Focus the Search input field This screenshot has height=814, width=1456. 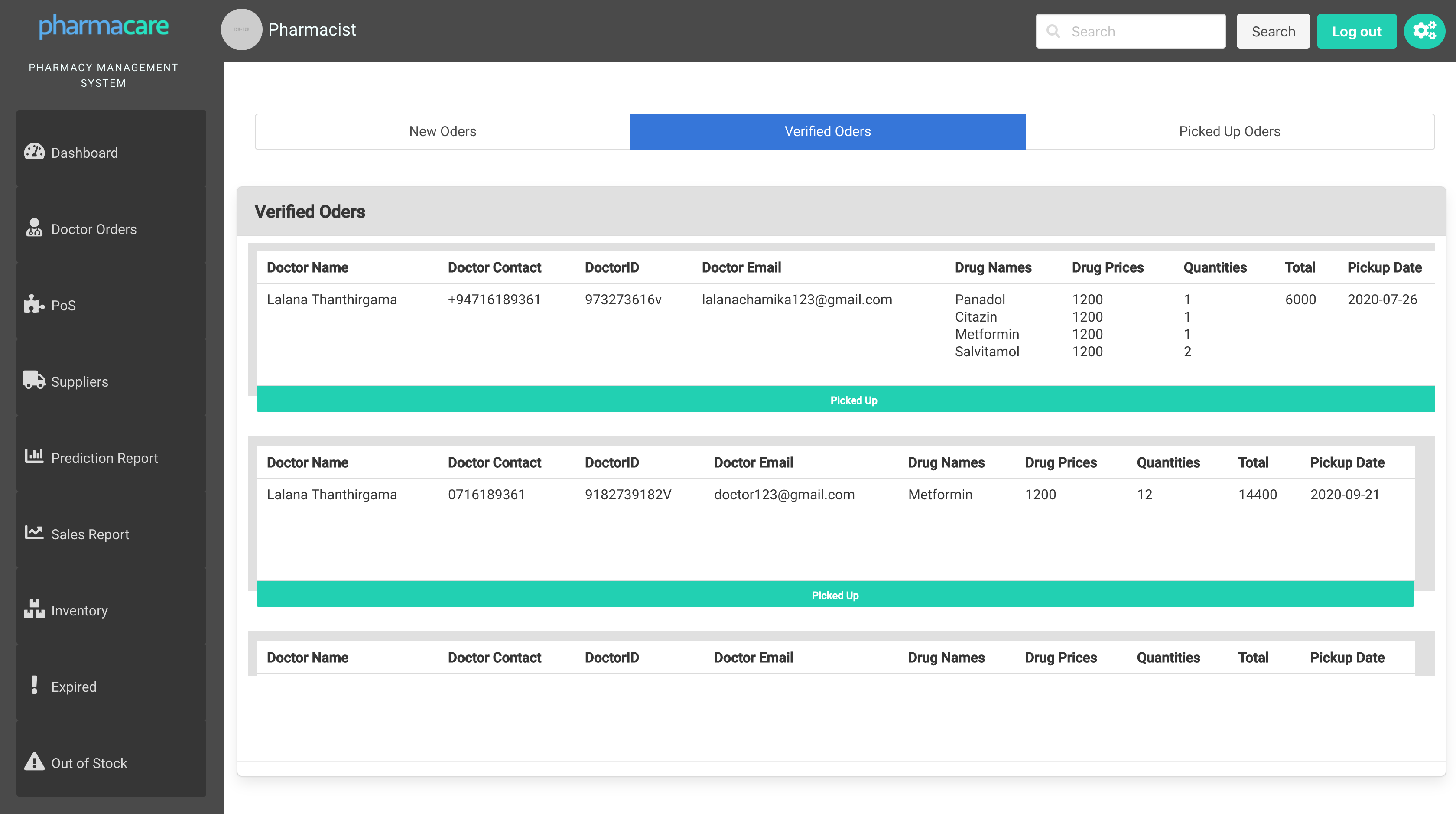pos(1142,31)
